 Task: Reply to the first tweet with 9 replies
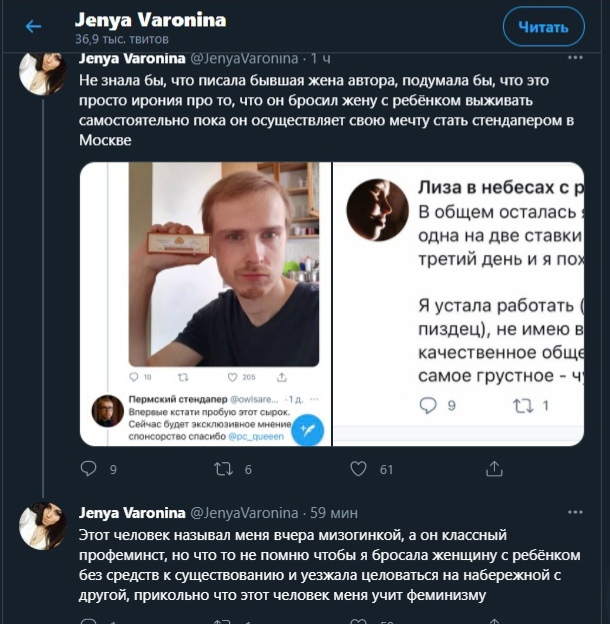(89, 468)
